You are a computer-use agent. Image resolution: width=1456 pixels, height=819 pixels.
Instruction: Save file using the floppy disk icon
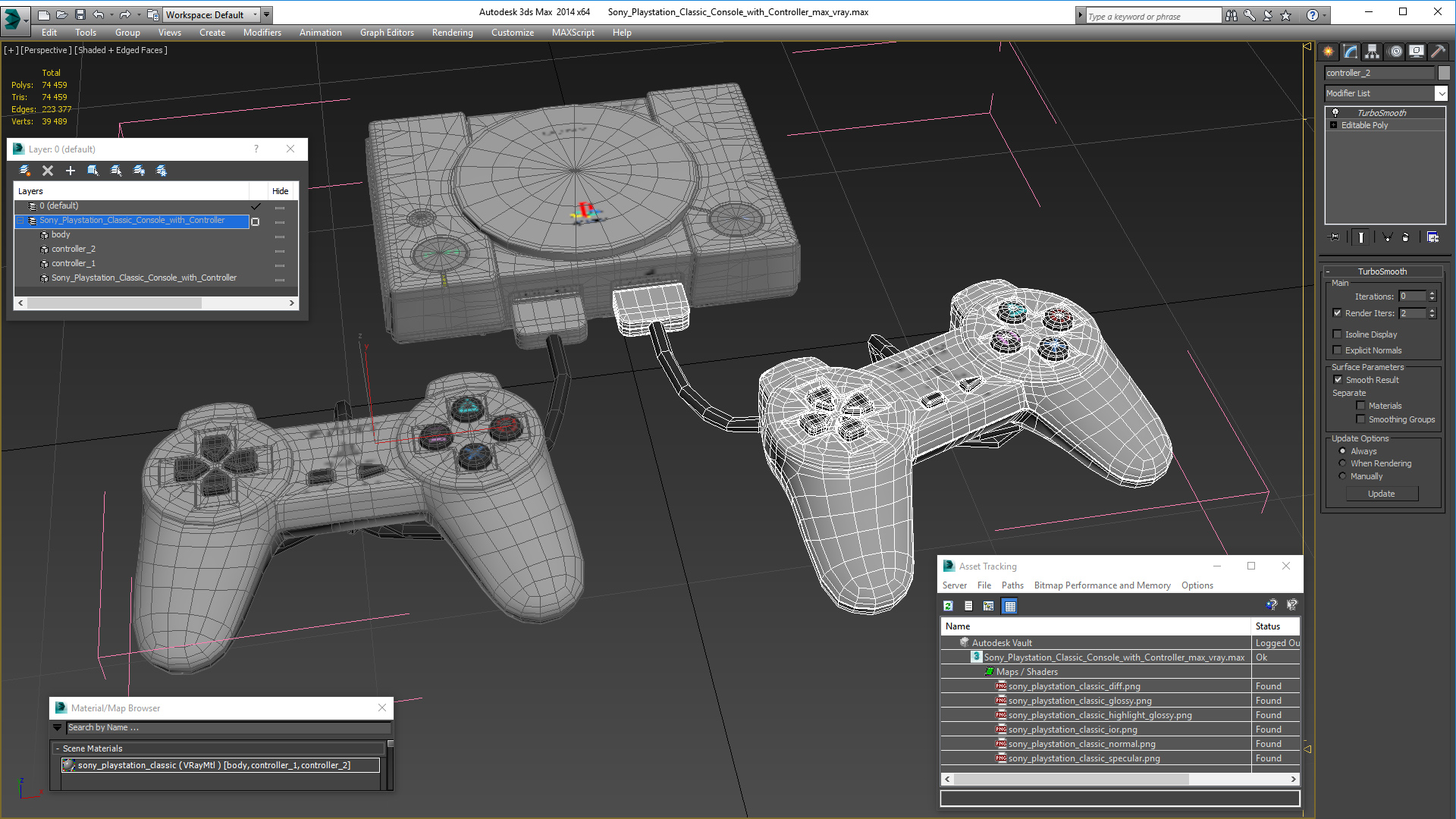[80, 14]
